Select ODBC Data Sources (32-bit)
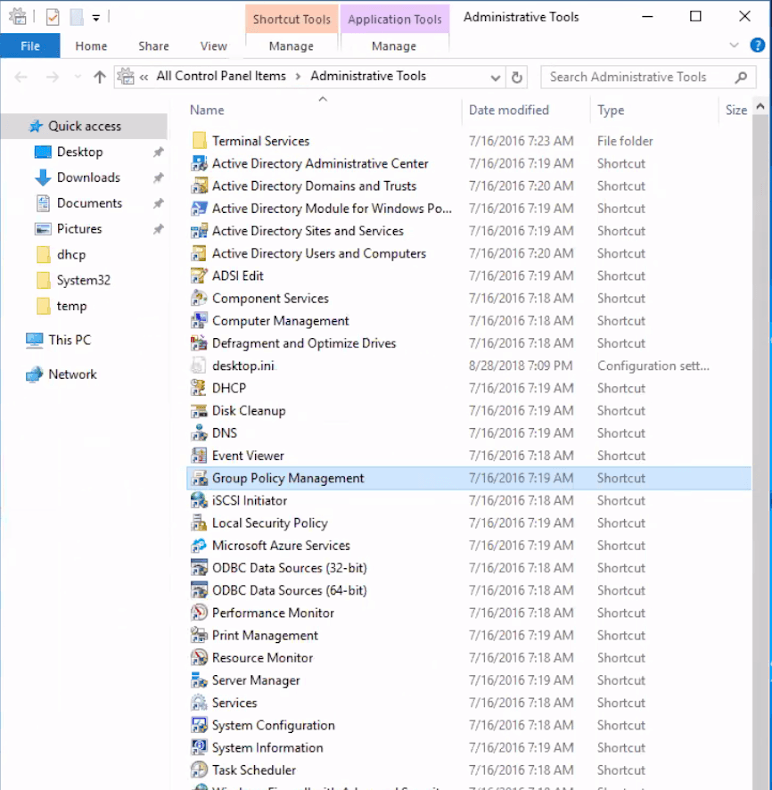This screenshot has height=790, width=772. click(x=289, y=568)
